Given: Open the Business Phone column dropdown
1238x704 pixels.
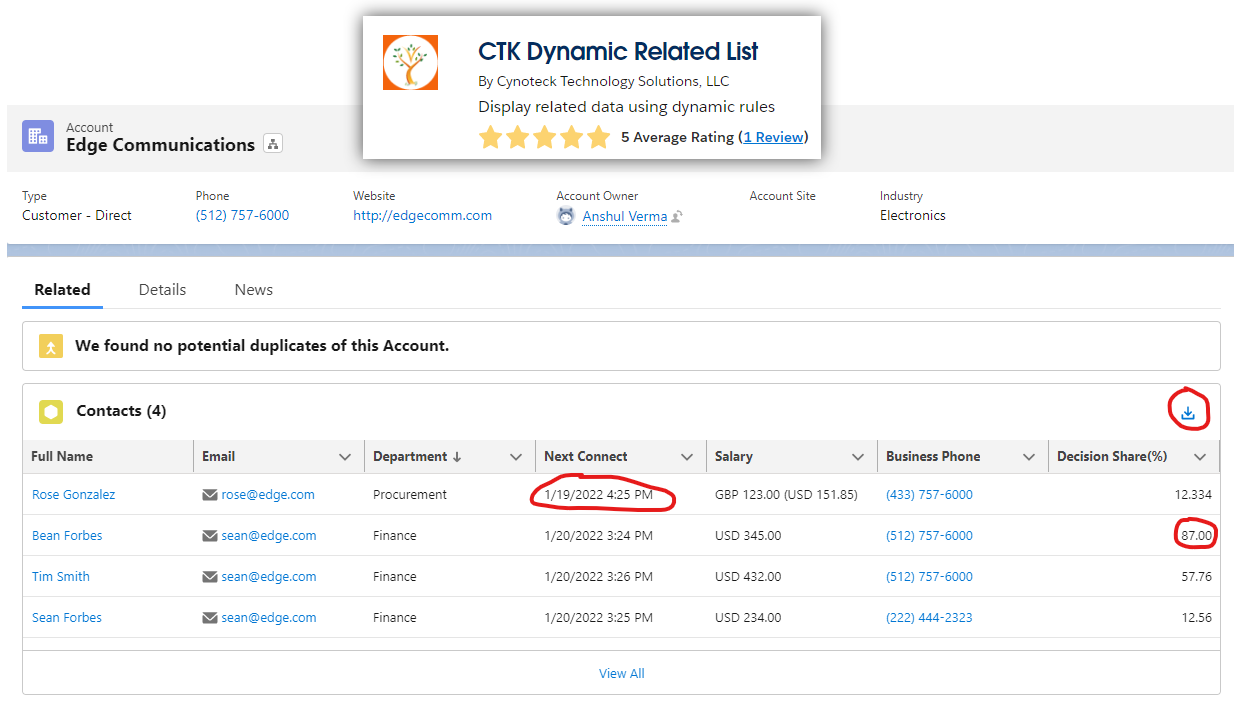Looking at the screenshot, I should 1029,457.
